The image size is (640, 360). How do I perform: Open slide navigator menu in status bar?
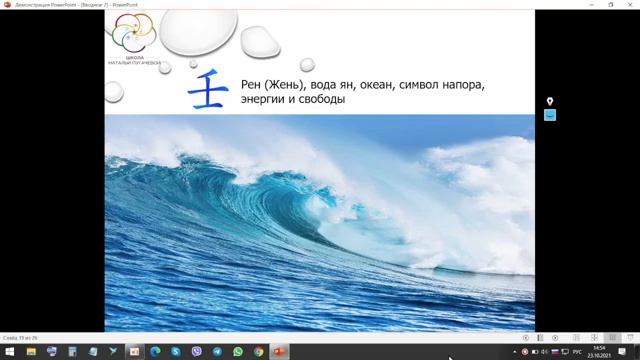pyautogui.click(x=540, y=338)
